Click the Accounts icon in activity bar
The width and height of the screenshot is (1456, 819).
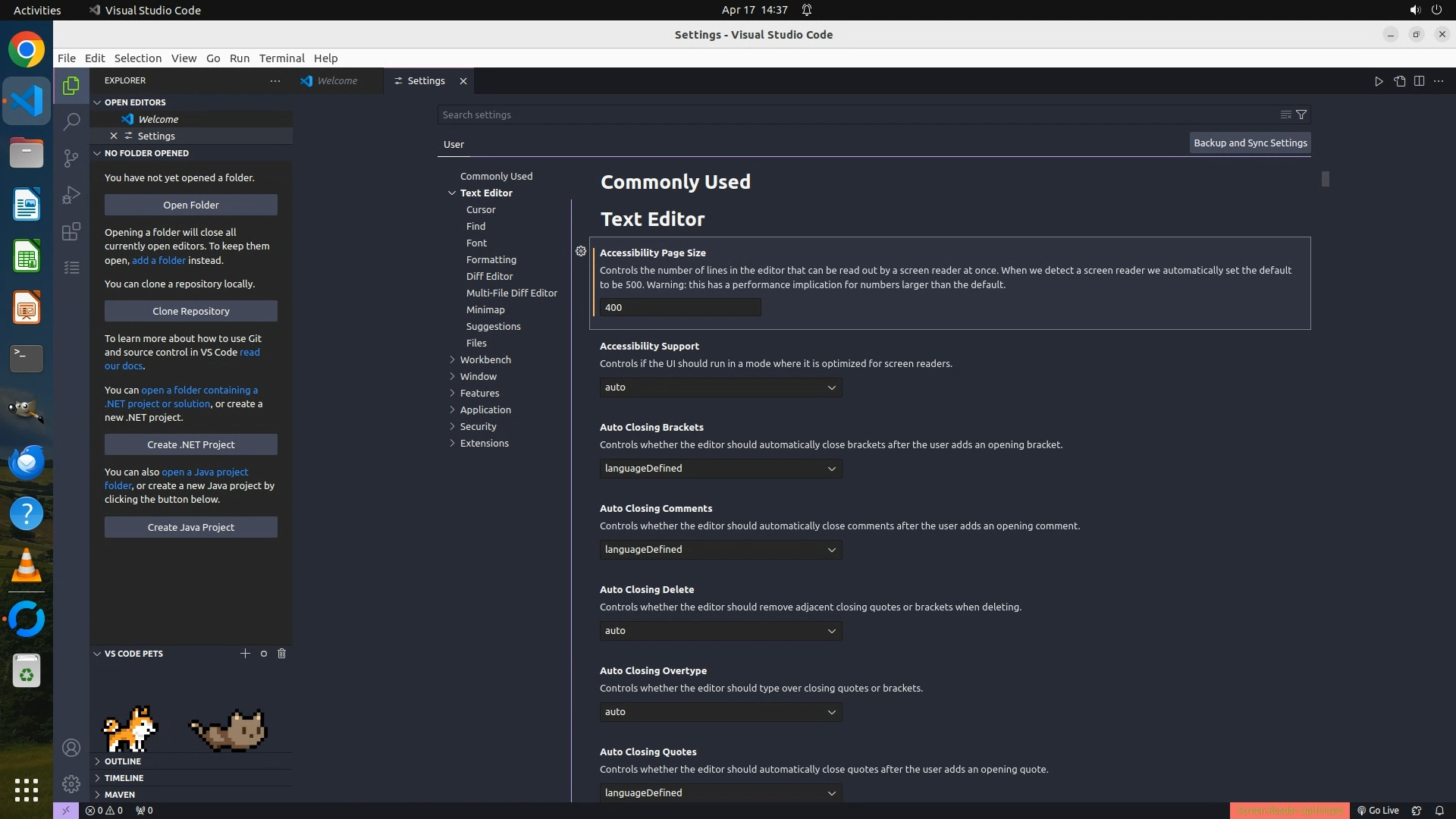point(71,748)
